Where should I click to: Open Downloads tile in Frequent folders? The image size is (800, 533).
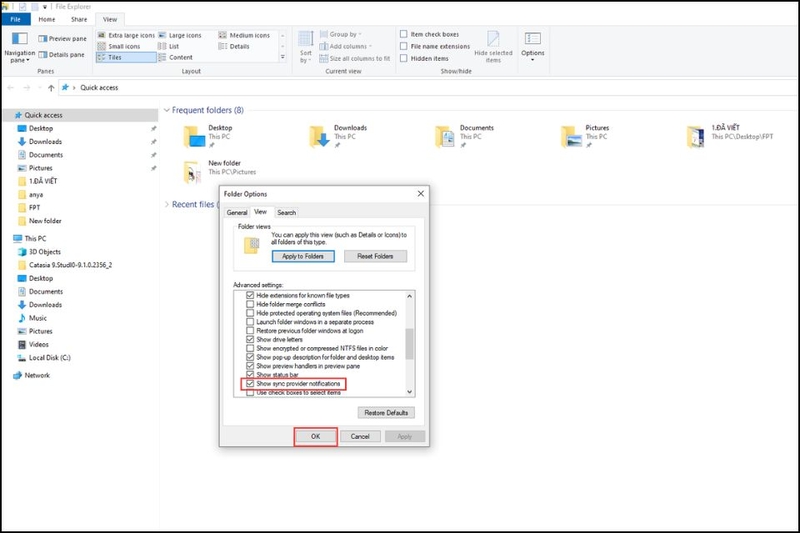coord(339,137)
